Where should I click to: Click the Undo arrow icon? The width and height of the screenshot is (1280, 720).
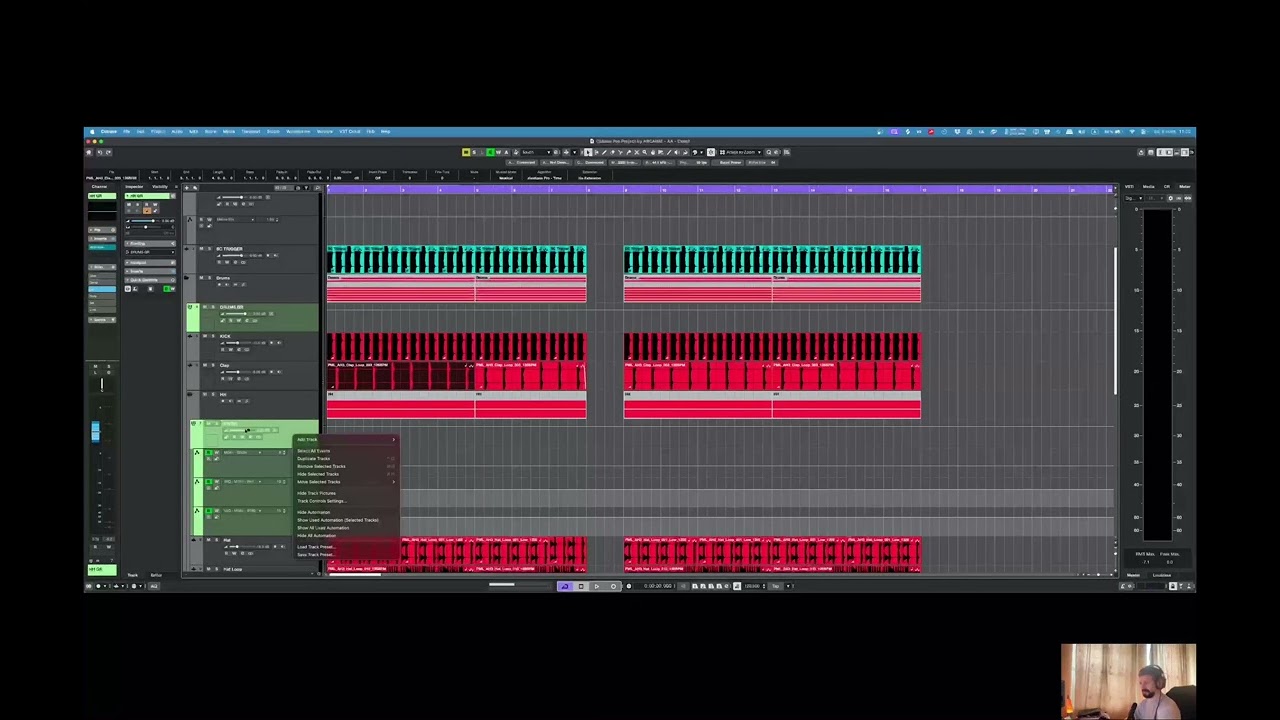pos(100,152)
